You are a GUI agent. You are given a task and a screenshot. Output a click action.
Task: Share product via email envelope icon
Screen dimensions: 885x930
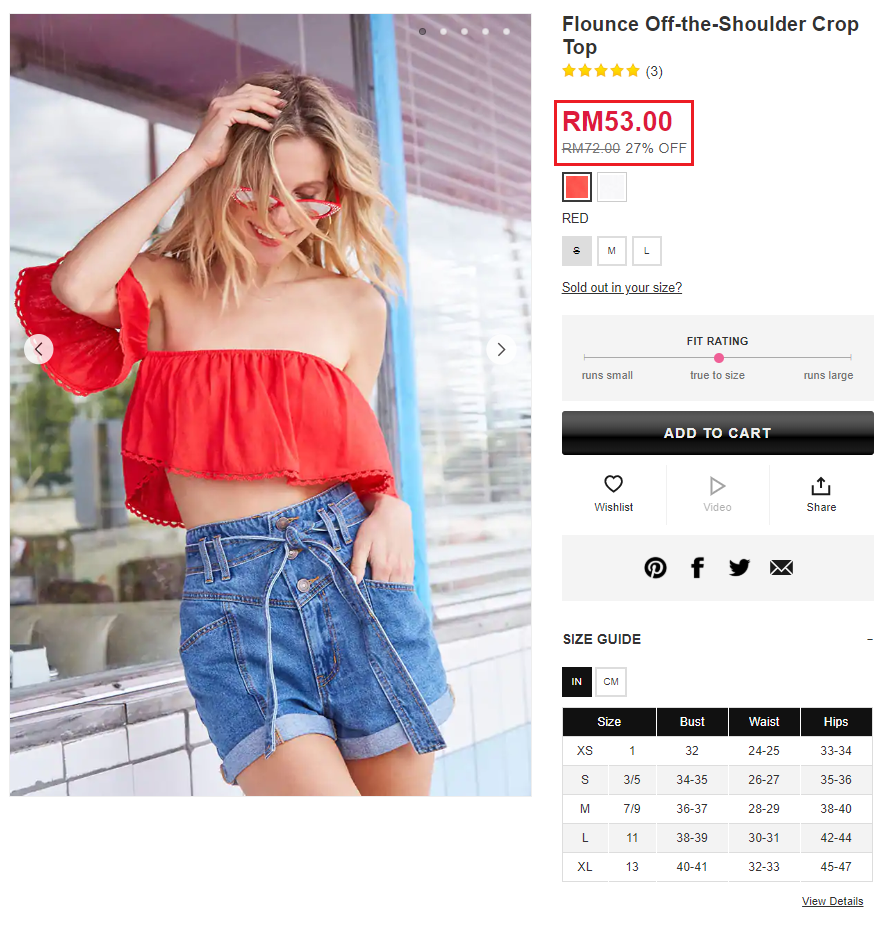(781, 568)
